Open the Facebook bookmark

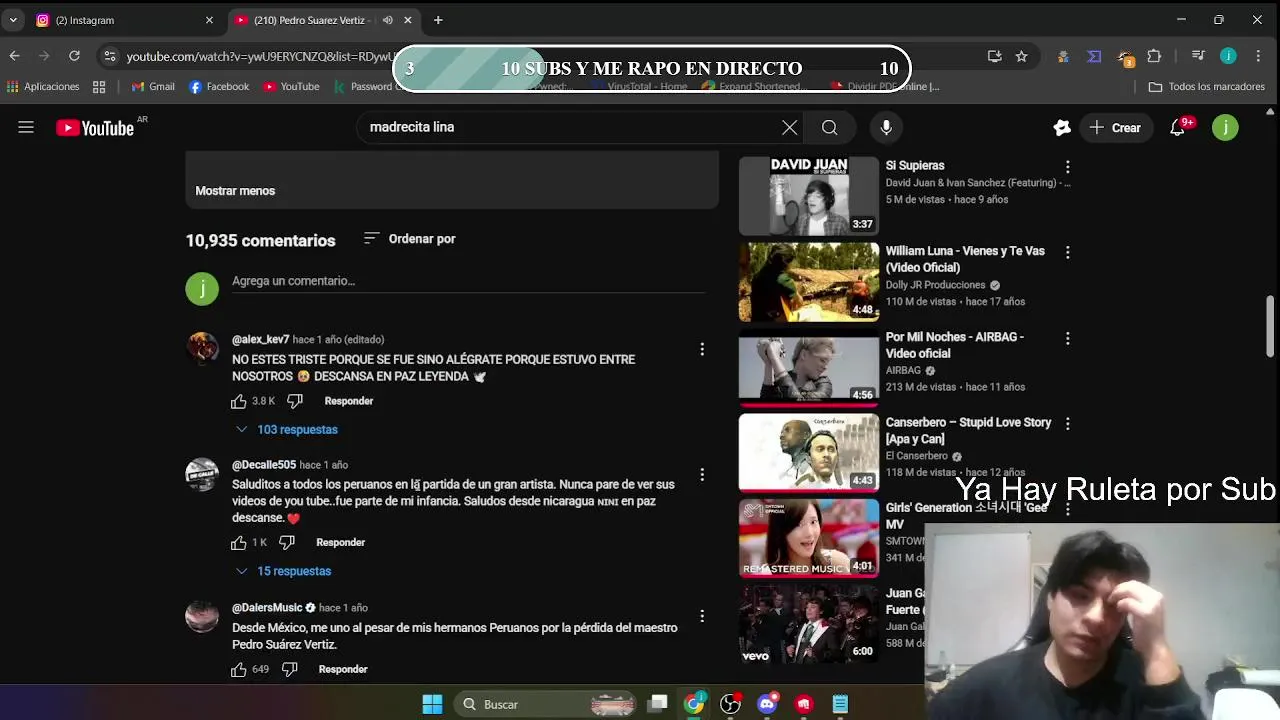coord(218,87)
